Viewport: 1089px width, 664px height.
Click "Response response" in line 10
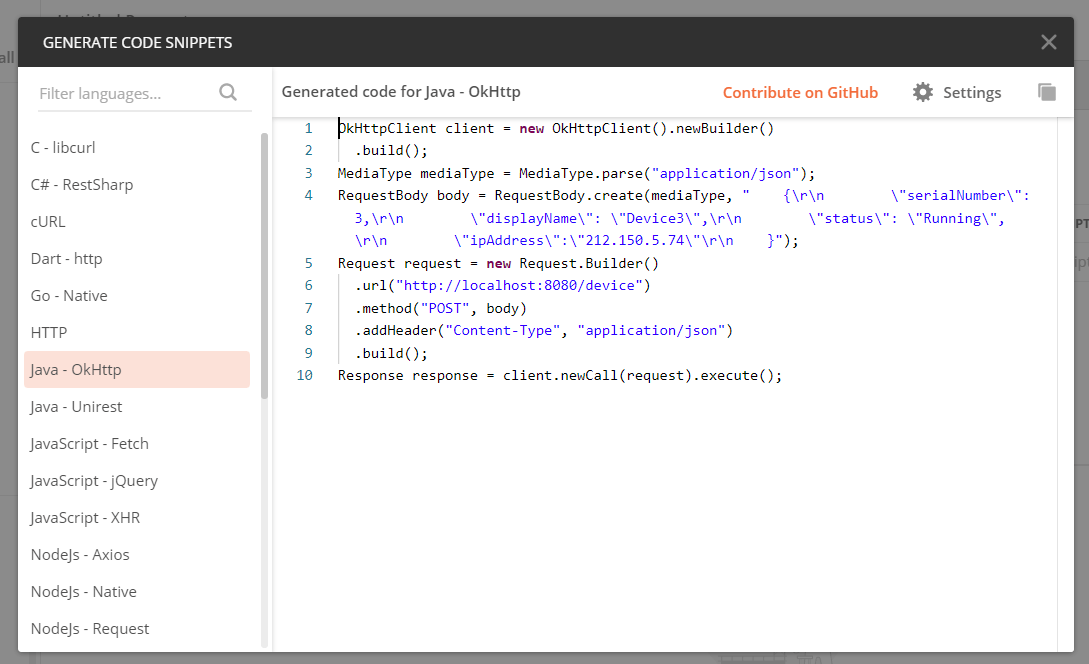click(408, 376)
